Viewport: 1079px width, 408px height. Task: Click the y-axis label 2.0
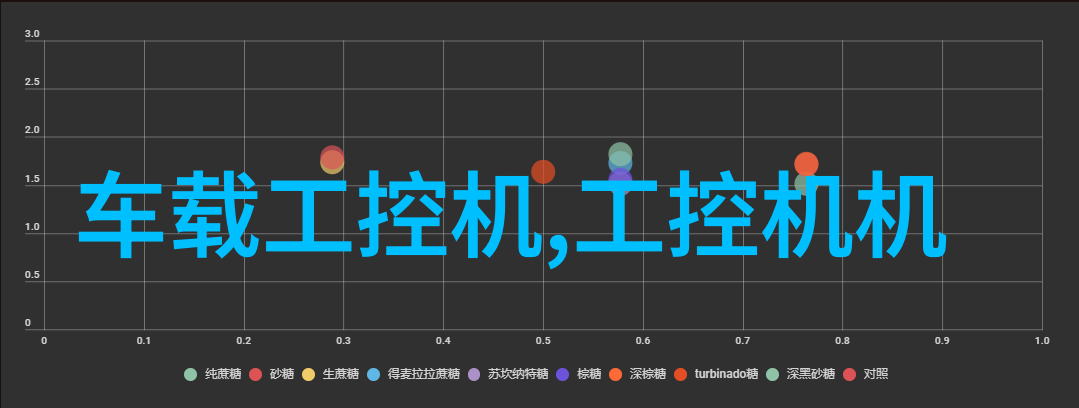click(x=32, y=130)
